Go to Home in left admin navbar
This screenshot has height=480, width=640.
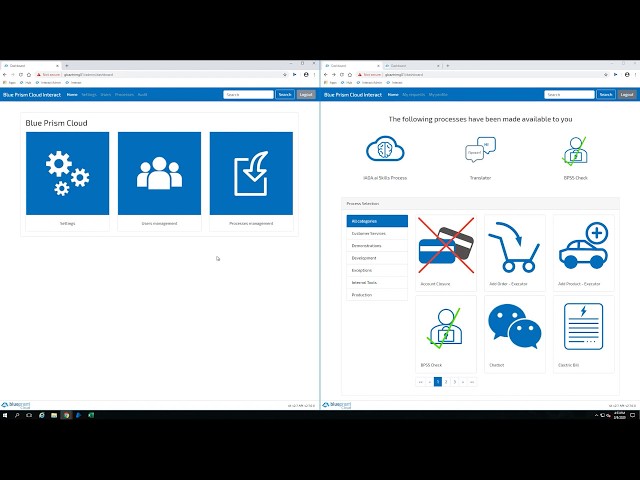point(72,95)
